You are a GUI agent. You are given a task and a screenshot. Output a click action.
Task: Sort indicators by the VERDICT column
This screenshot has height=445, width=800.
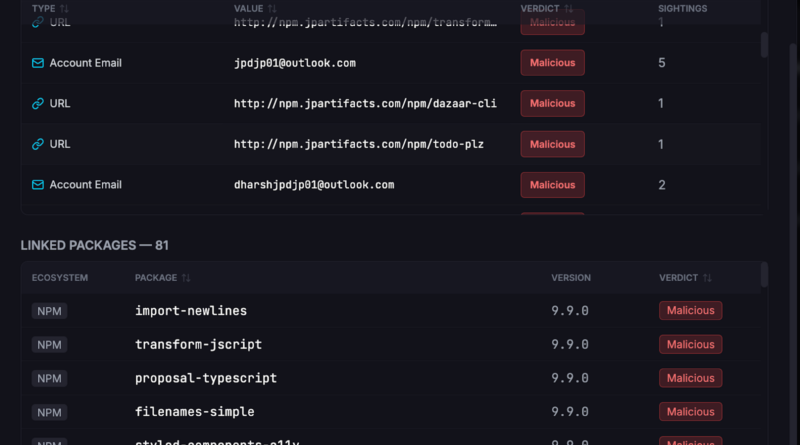click(547, 8)
